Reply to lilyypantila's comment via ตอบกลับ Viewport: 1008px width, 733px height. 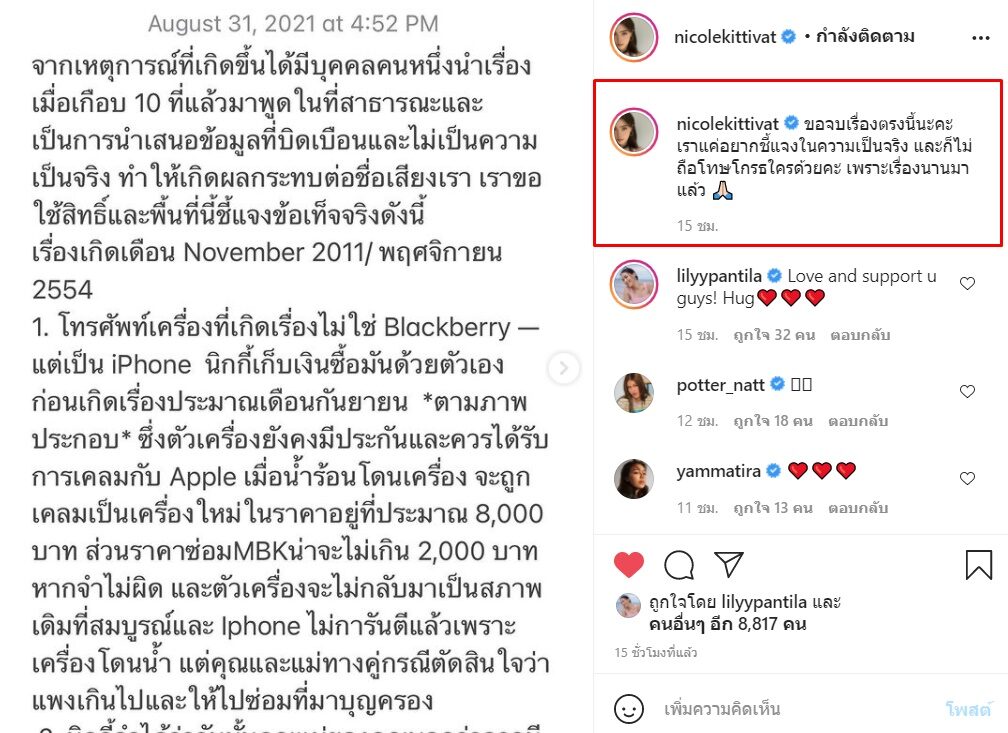[860, 335]
